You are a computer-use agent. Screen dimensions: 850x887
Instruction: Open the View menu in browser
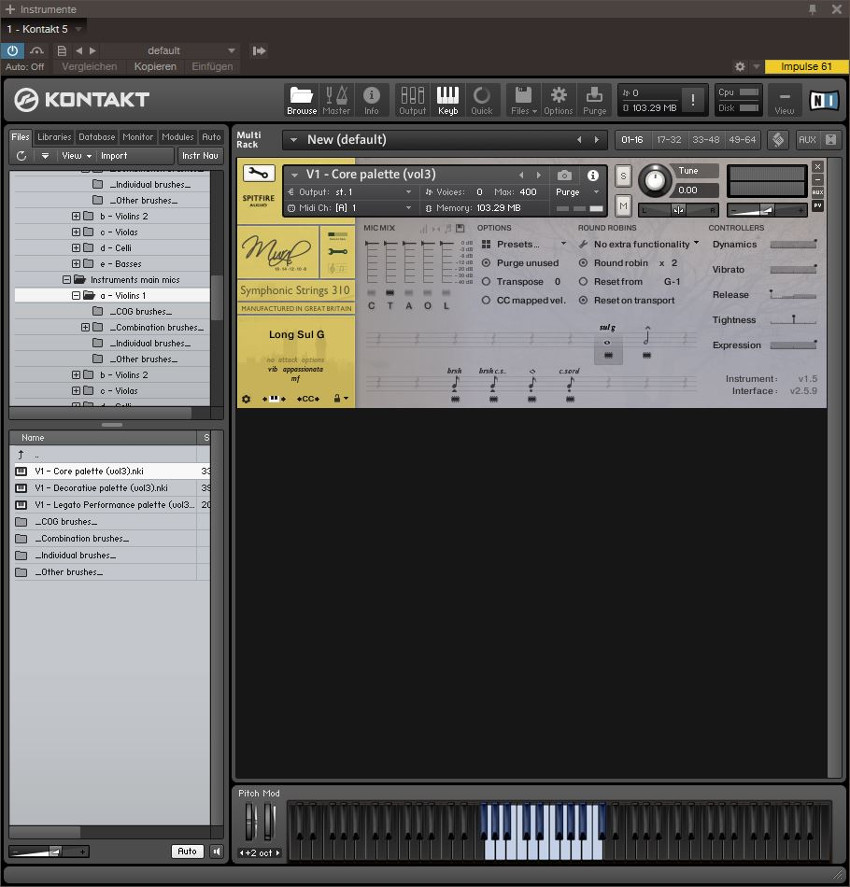click(76, 156)
